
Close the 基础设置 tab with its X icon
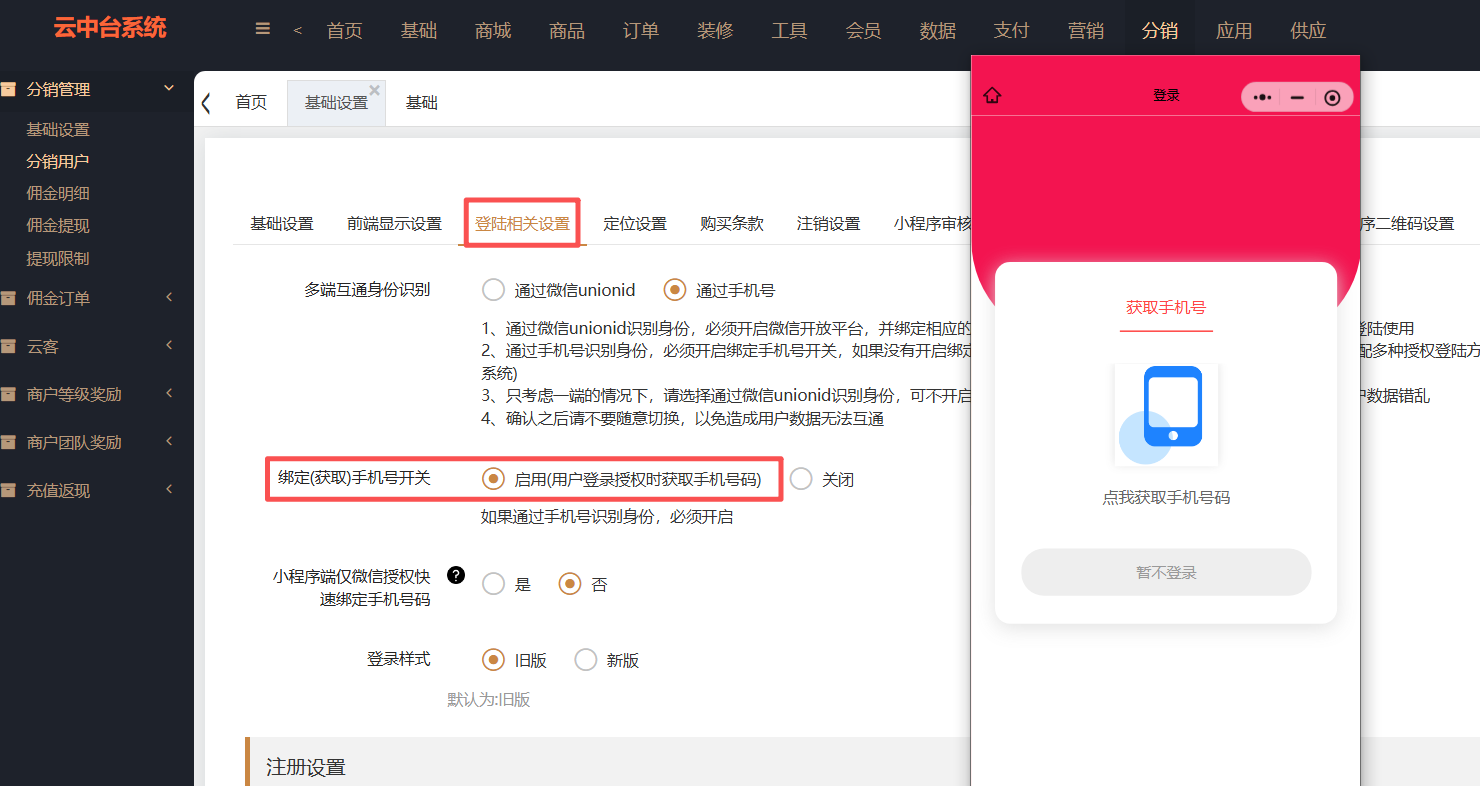[375, 90]
